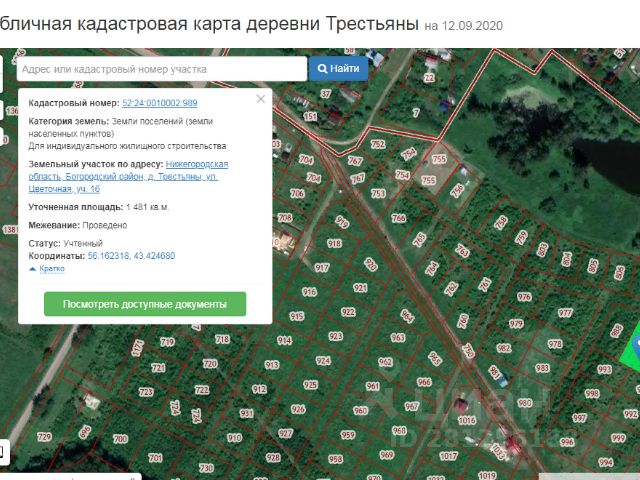Select parcel 918 on the map
The height and width of the screenshot is (480, 640).
tap(334, 244)
